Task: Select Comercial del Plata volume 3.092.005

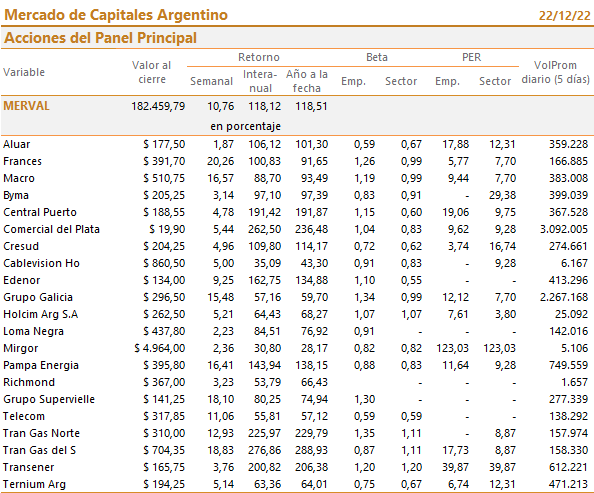Action: [564, 229]
